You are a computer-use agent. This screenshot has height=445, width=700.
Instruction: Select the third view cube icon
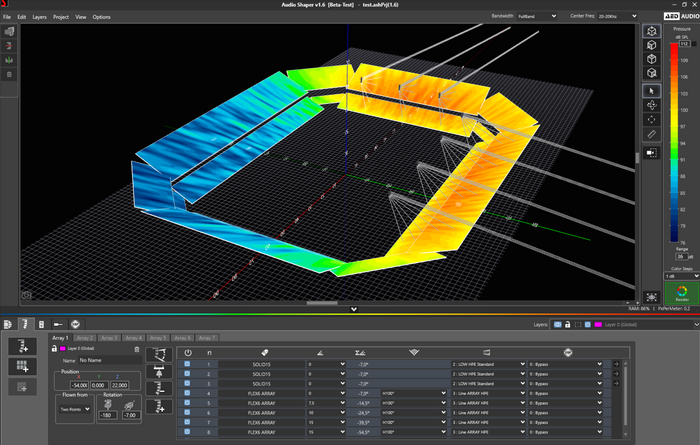(x=652, y=59)
